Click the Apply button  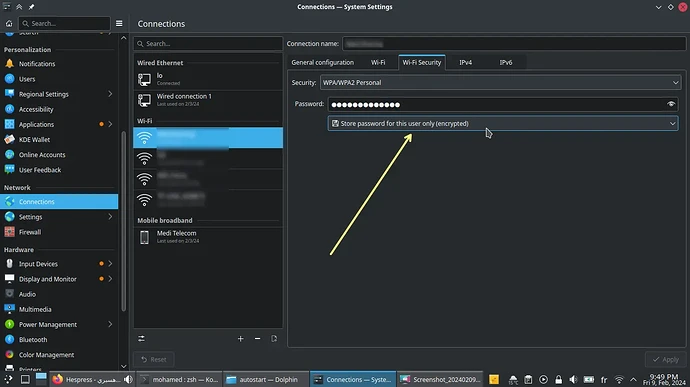tap(666, 359)
